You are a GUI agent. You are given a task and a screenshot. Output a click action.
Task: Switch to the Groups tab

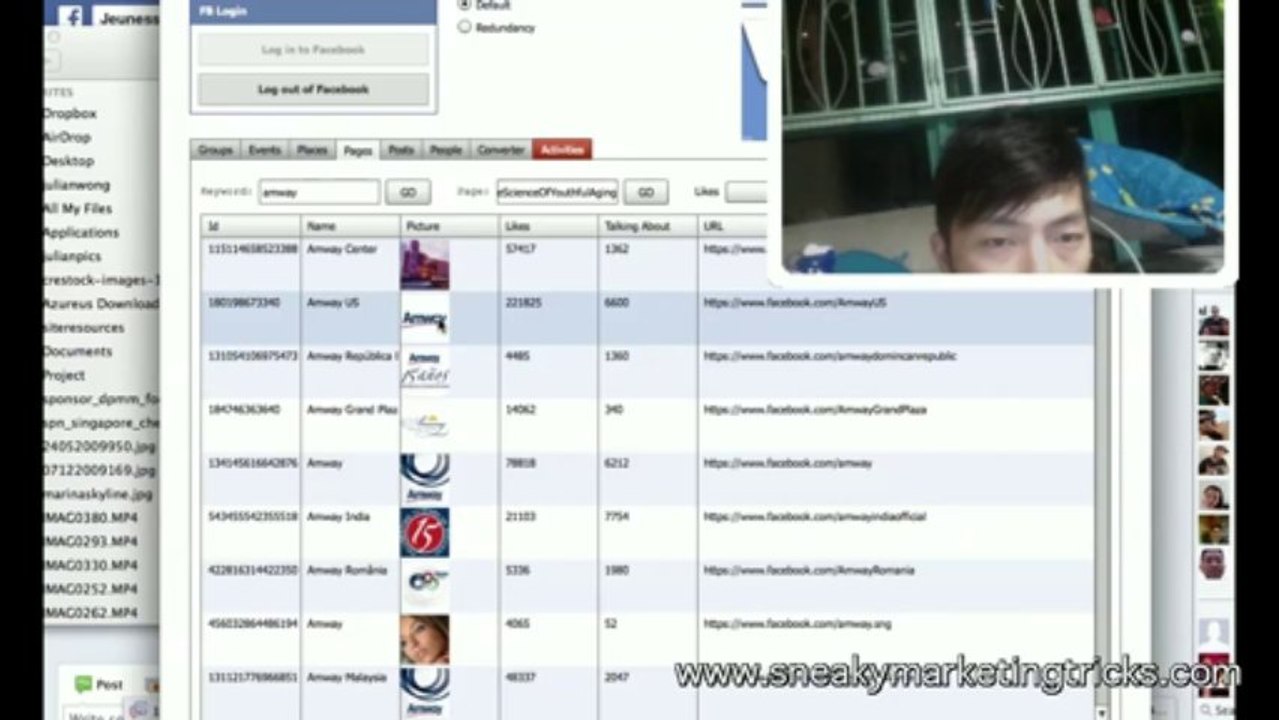pos(215,150)
